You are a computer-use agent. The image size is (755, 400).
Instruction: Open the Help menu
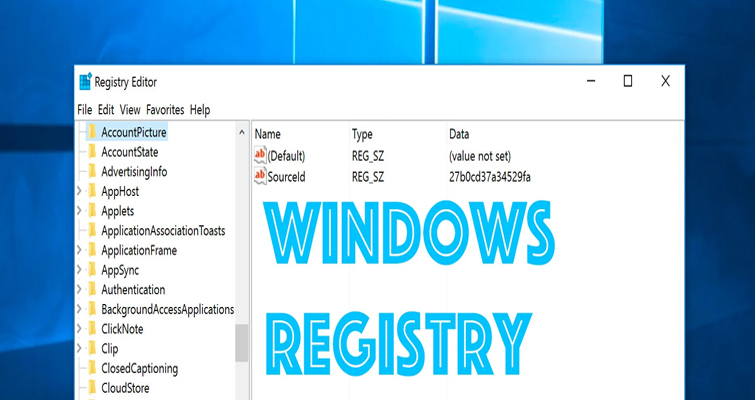pyautogui.click(x=200, y=110)
